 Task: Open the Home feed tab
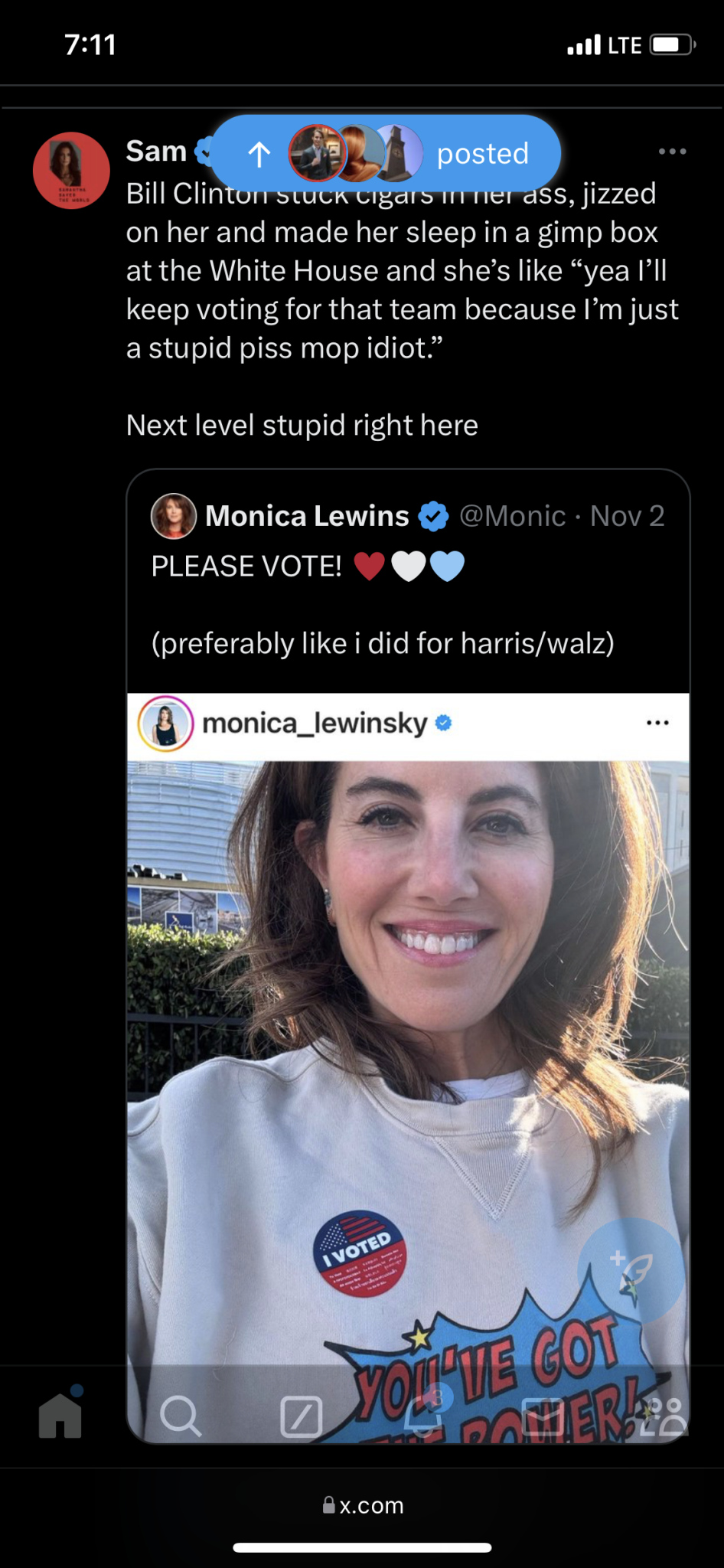60,1415
